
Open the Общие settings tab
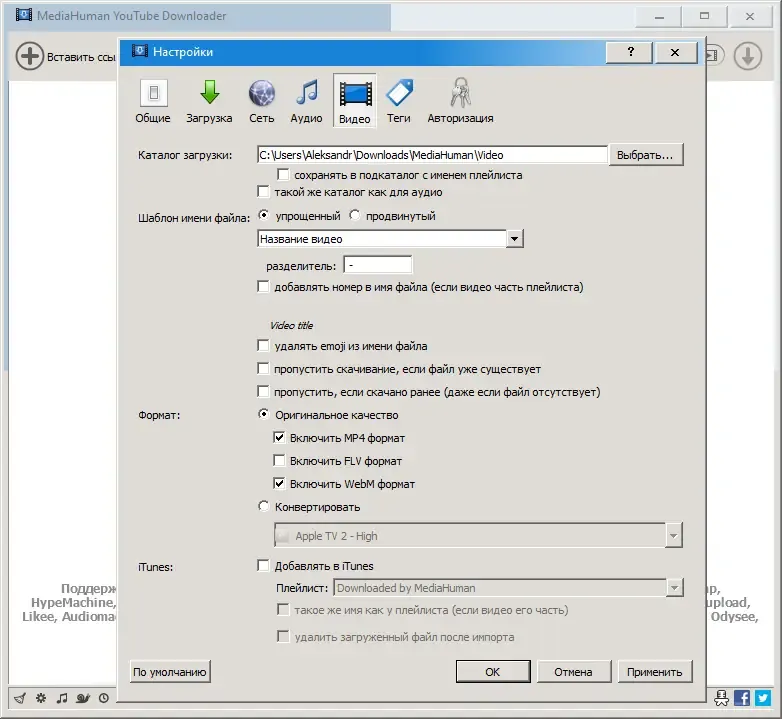(153, 101)
